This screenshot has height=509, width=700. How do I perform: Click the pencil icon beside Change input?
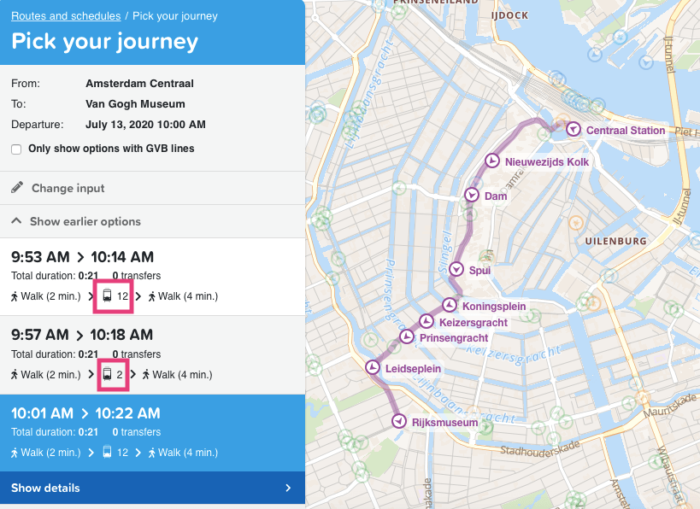tap(17, 188)
